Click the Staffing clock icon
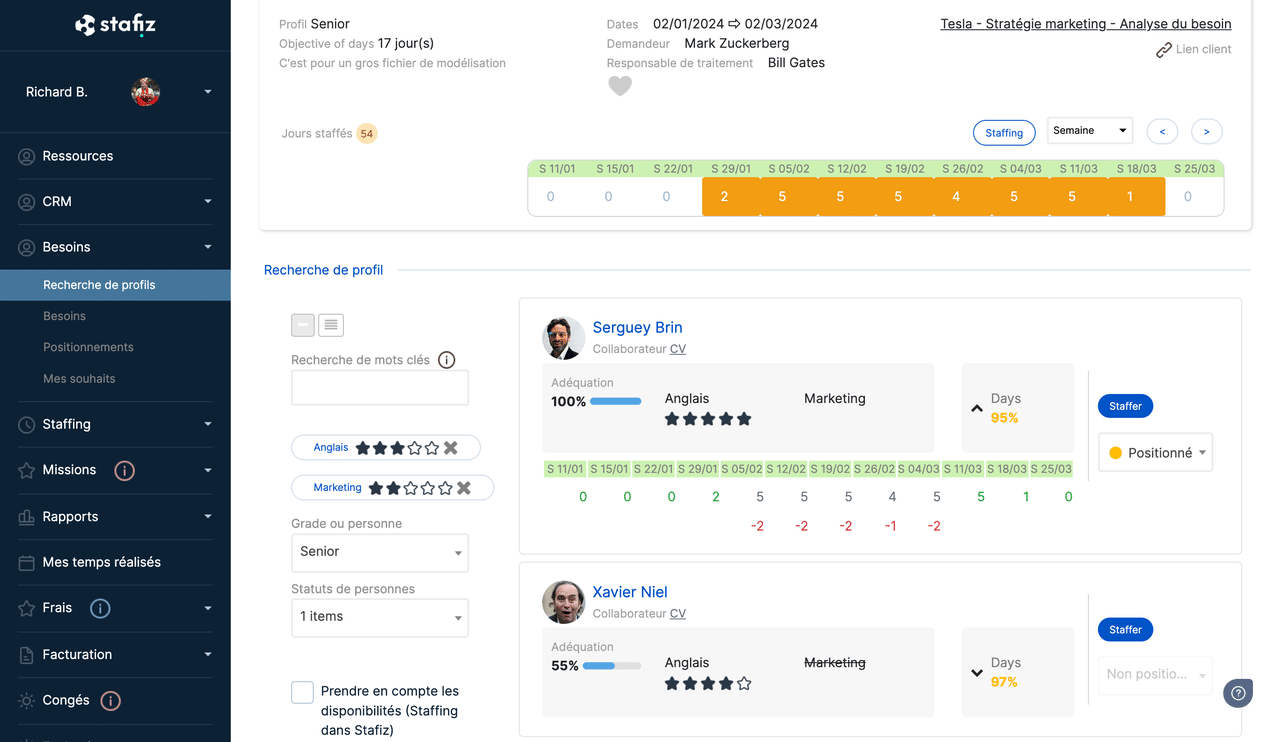 (x=27, y=425)
